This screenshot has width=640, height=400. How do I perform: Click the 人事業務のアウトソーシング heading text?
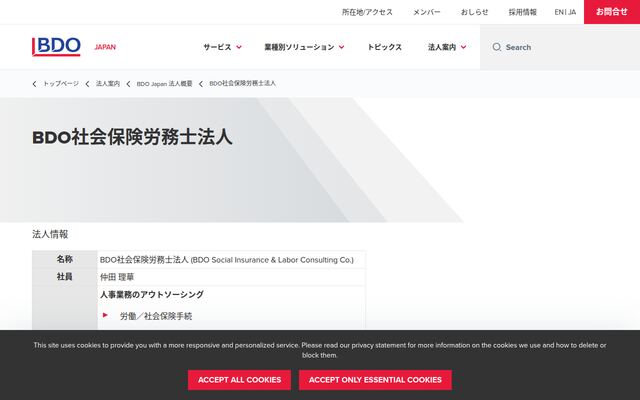pos(152,294)
